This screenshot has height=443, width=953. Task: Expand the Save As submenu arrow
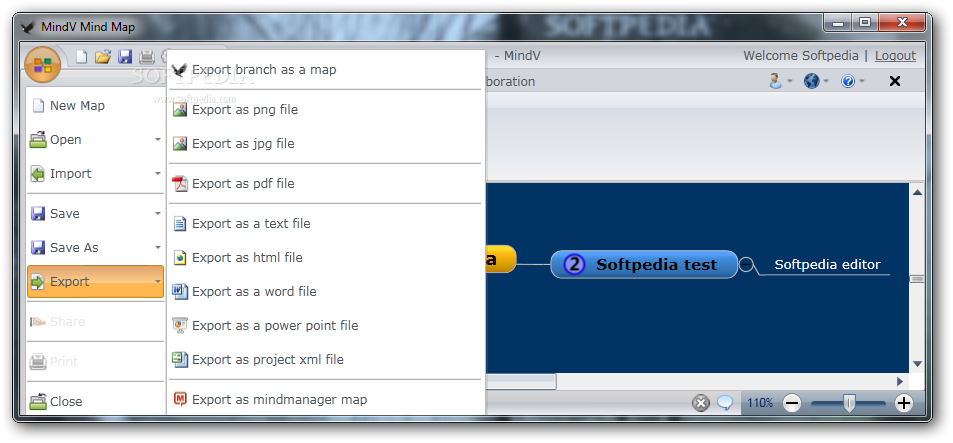coord(157,248)
